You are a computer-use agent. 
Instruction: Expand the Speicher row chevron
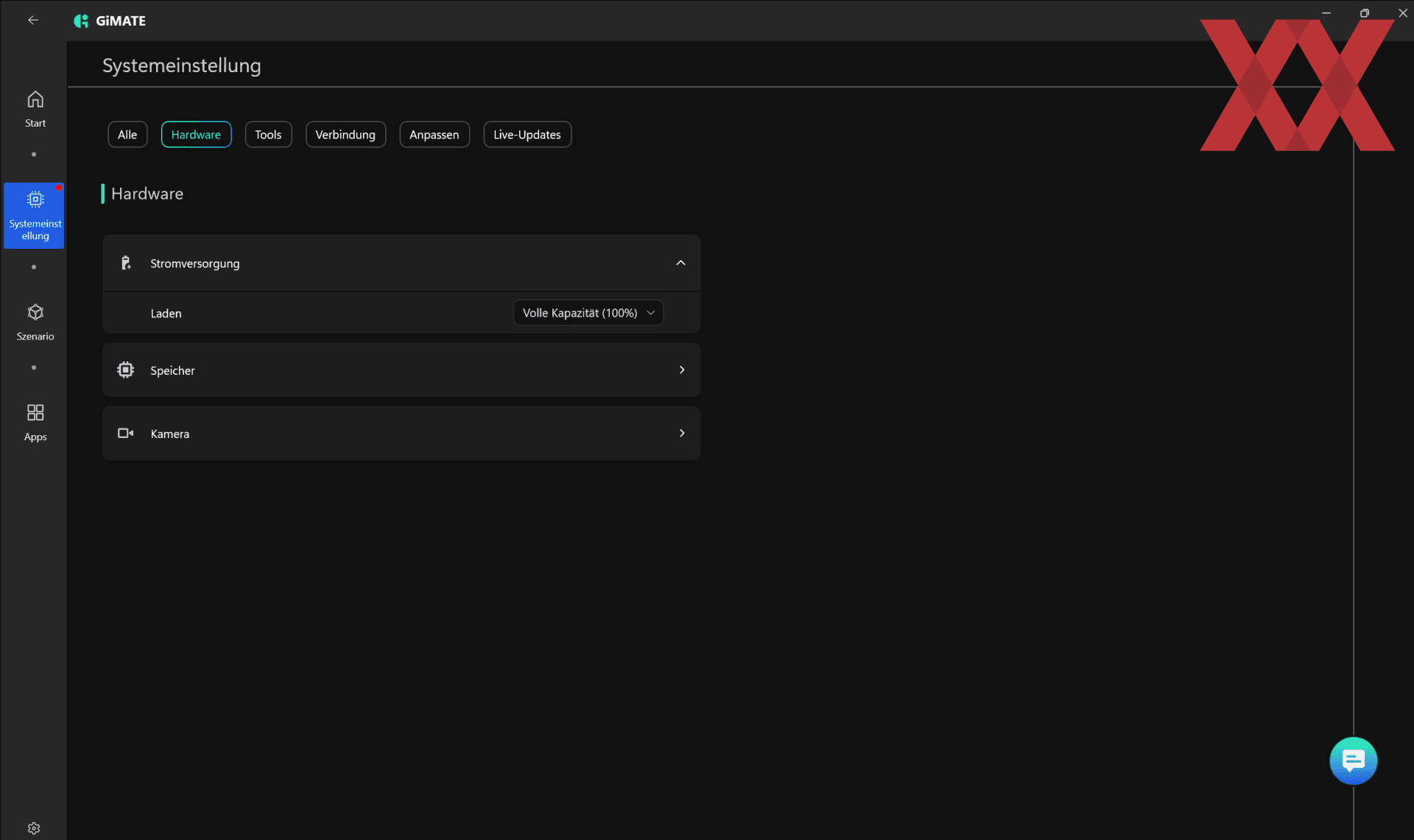[681, 370]
